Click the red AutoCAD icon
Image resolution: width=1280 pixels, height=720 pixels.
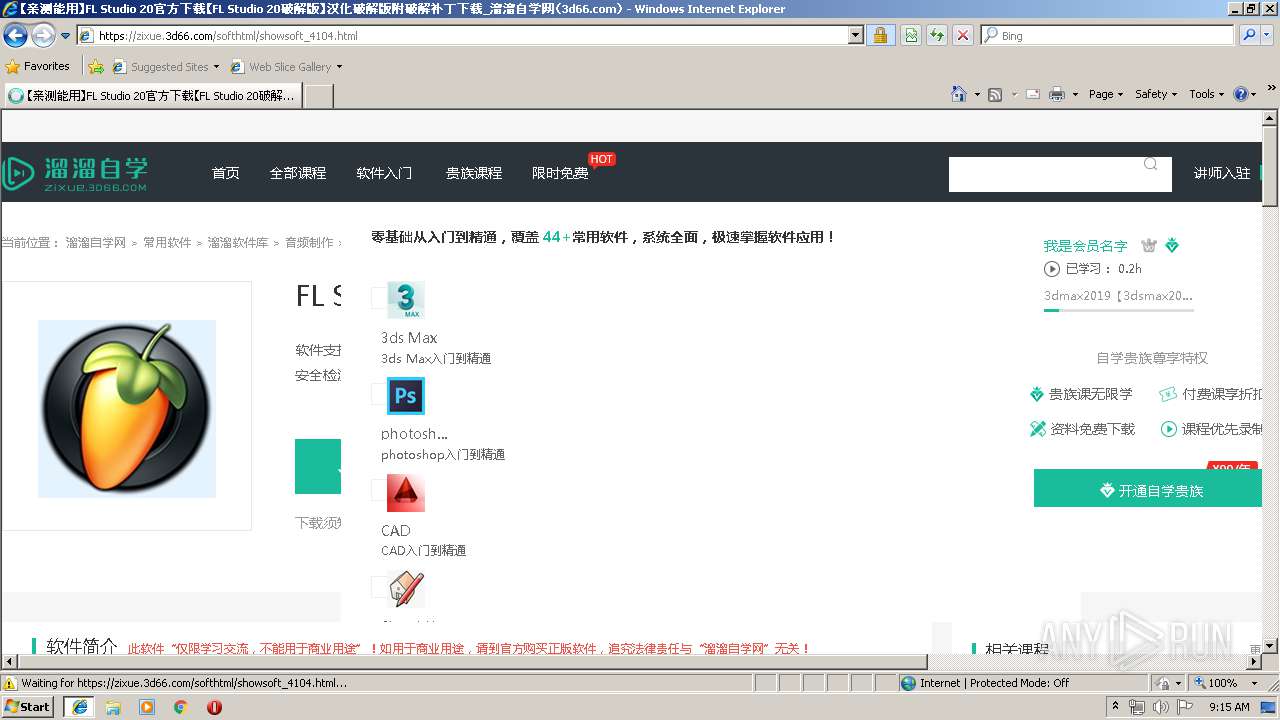(405, 492)
